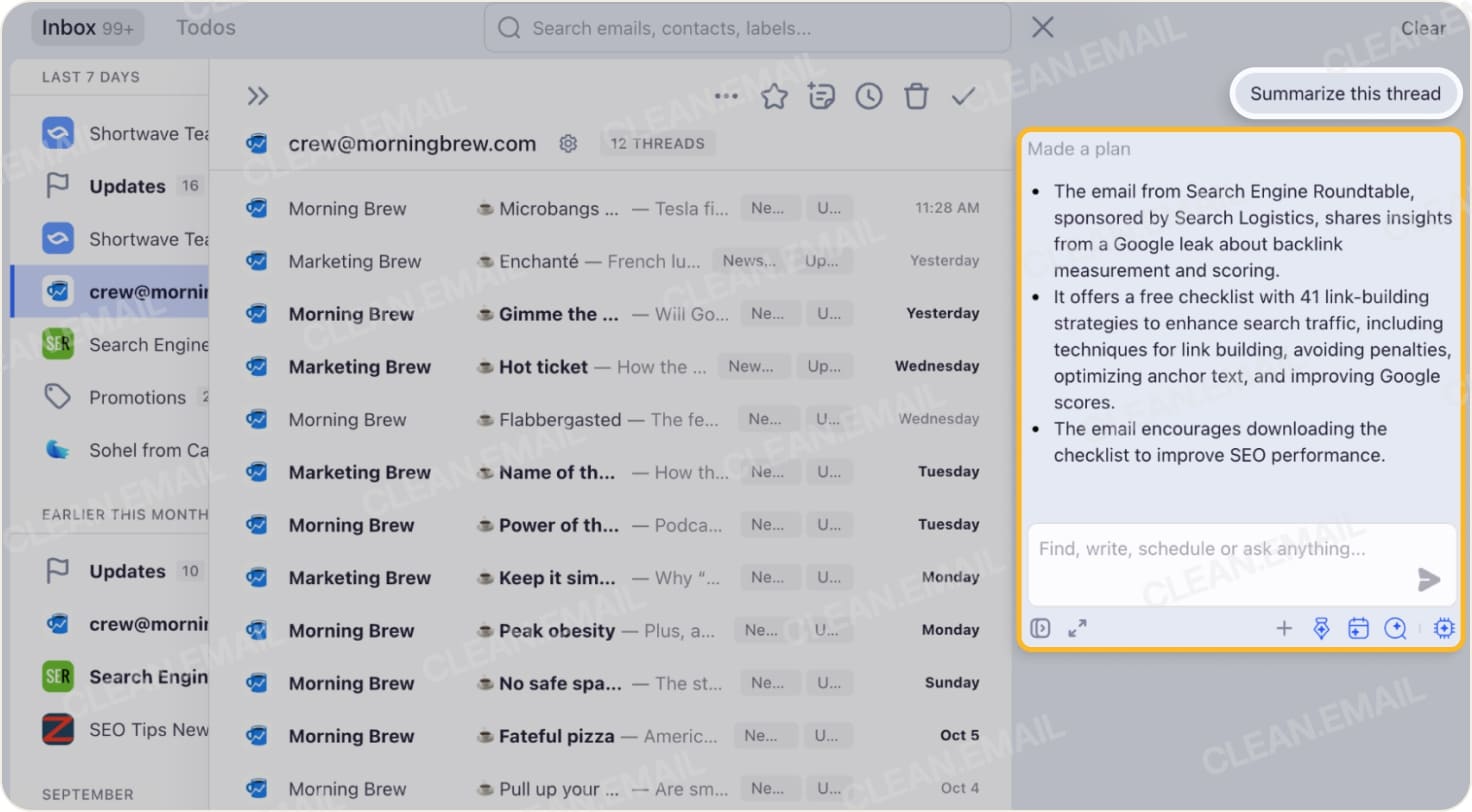Screen dimensions: 1472x812
Task: Open the more options ellipsis menu
Action: tap(725, 95)
